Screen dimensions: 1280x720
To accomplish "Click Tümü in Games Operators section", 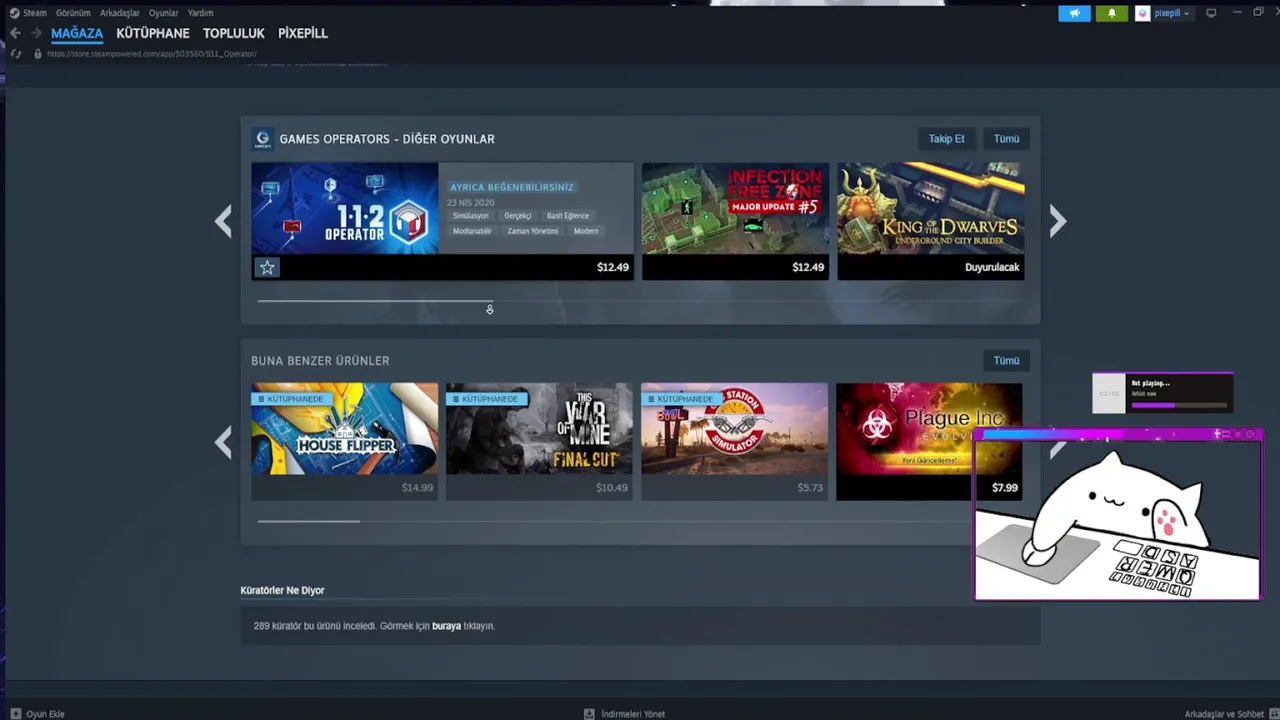I will [x=1006, y=139].
